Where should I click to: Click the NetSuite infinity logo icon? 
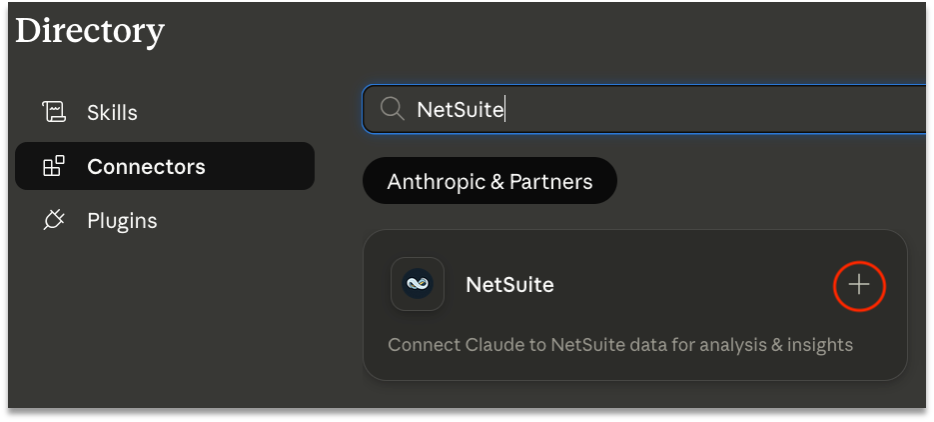(x=418, y=284)
